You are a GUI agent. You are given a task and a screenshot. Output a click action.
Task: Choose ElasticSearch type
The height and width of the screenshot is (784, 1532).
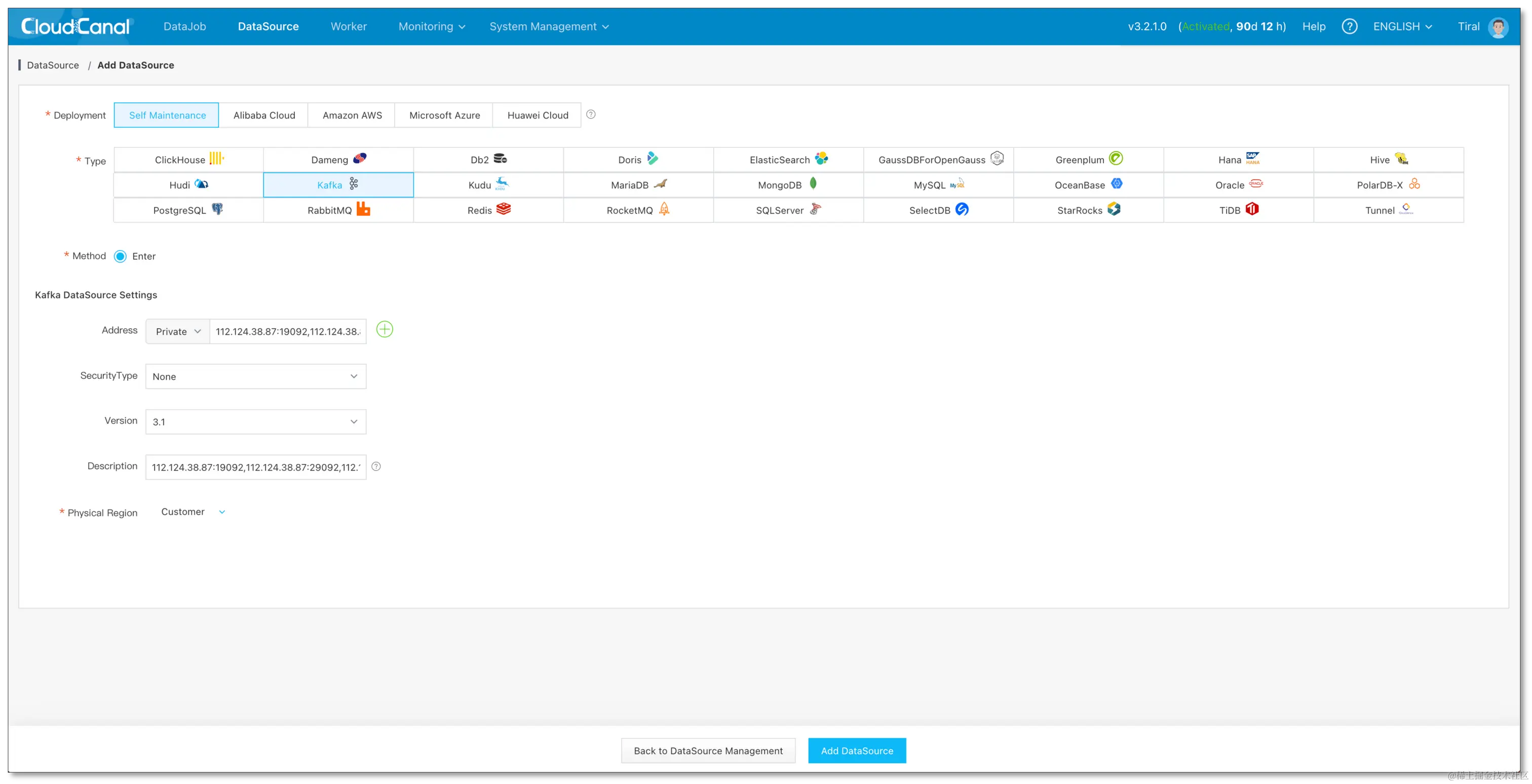point(789,160)
